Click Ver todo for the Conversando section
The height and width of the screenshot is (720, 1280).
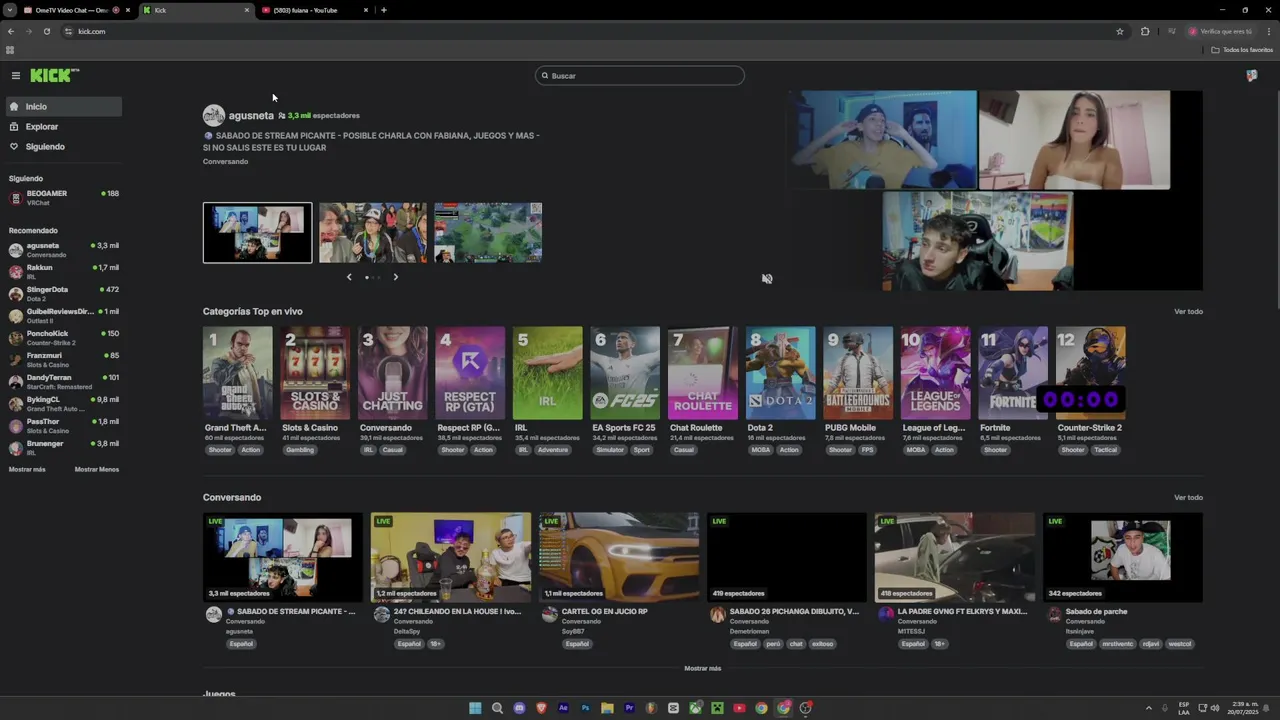tap(1188, 497)
